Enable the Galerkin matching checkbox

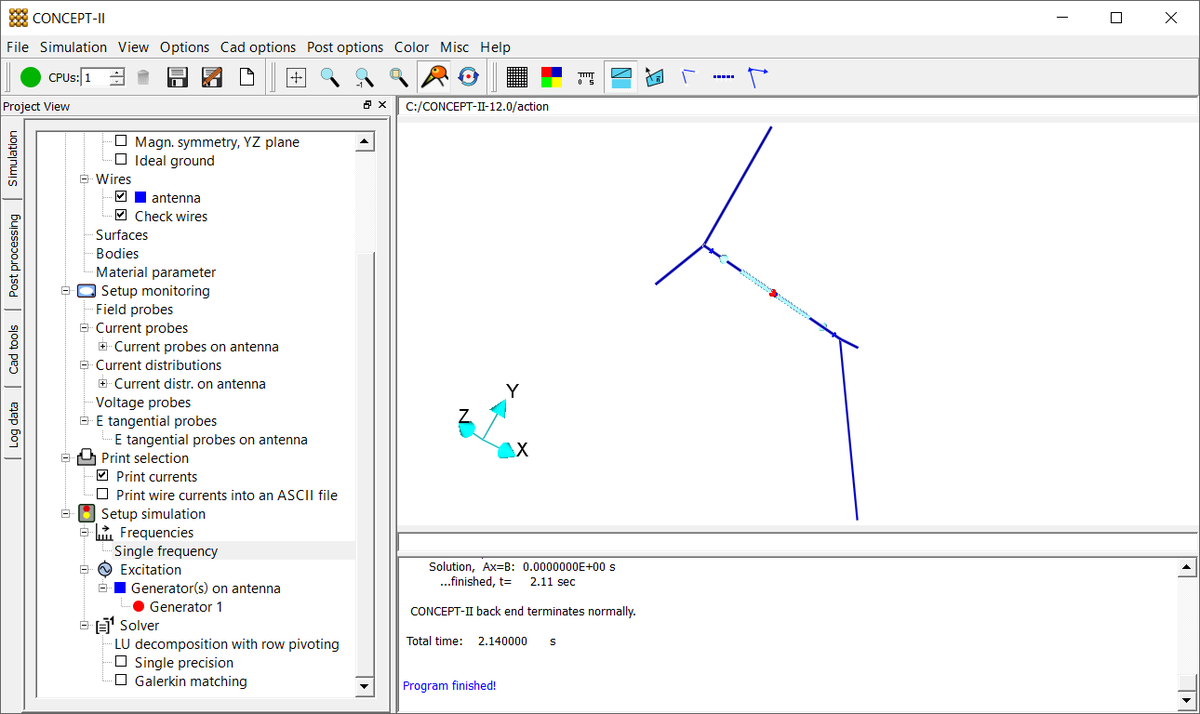tap(121, 681)
